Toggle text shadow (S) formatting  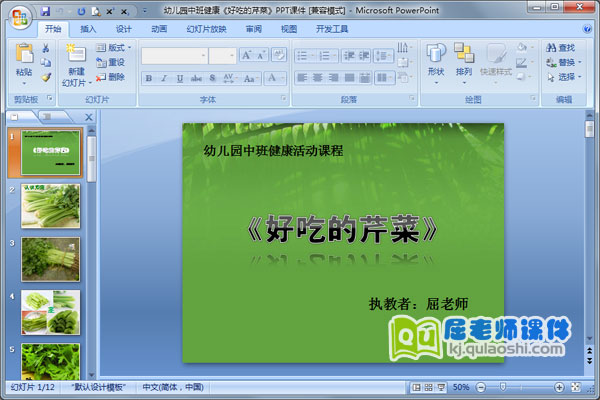[x=212, y=78]
